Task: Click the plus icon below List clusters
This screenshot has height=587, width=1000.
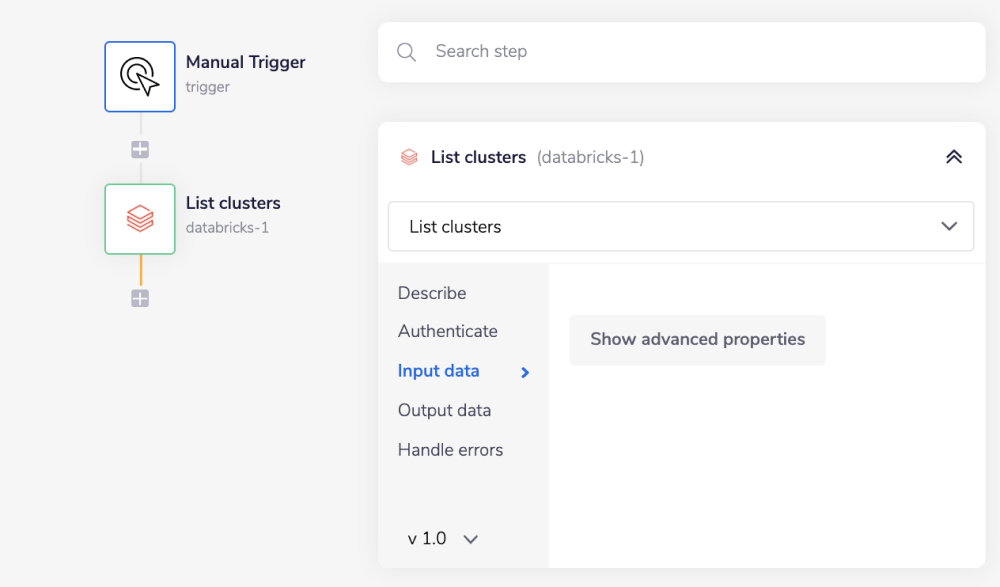Action: click(x=139, y=297)
